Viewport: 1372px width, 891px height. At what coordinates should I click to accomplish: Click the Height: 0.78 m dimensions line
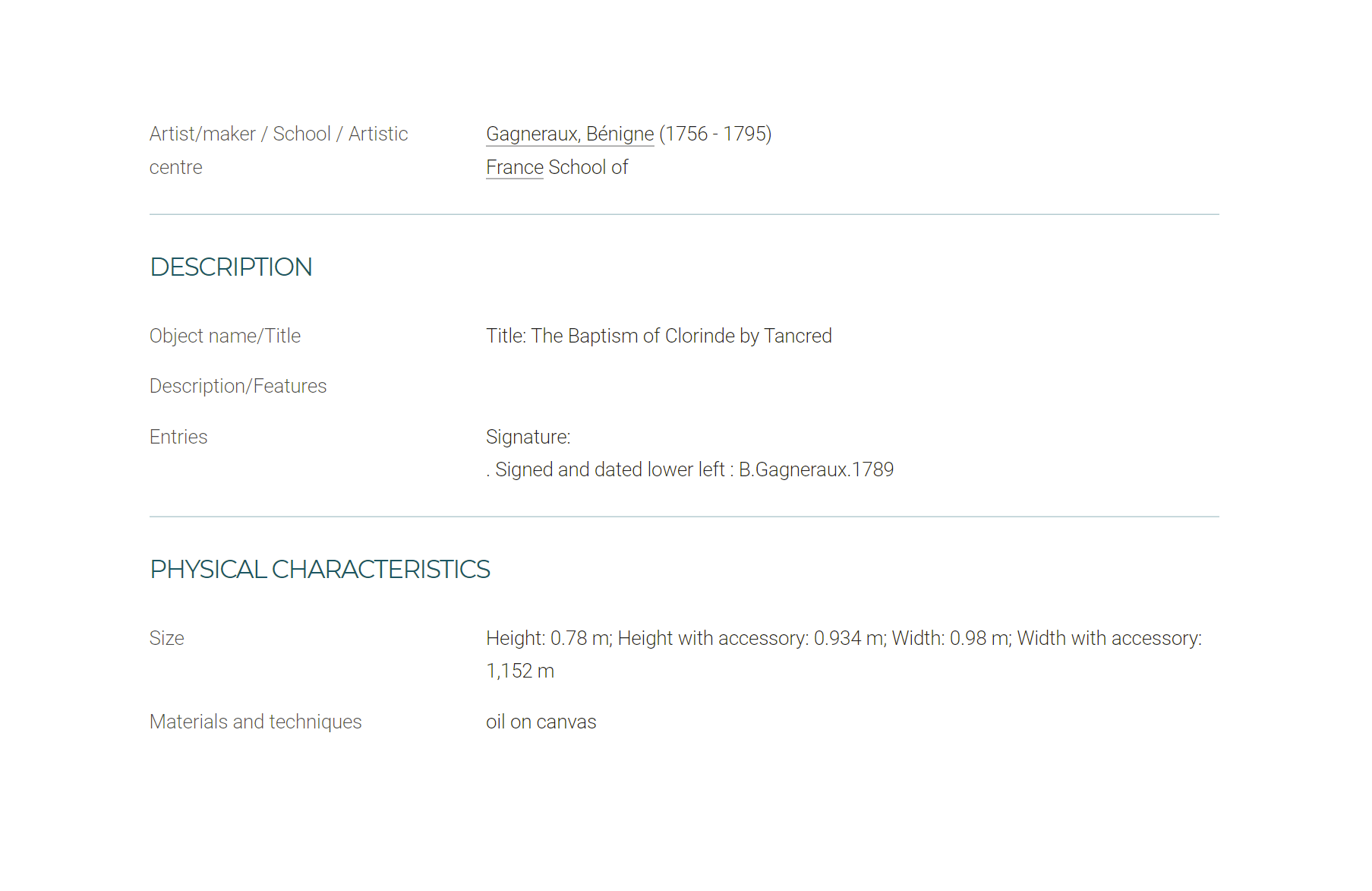pyautogui.click(x=844, y=638)
